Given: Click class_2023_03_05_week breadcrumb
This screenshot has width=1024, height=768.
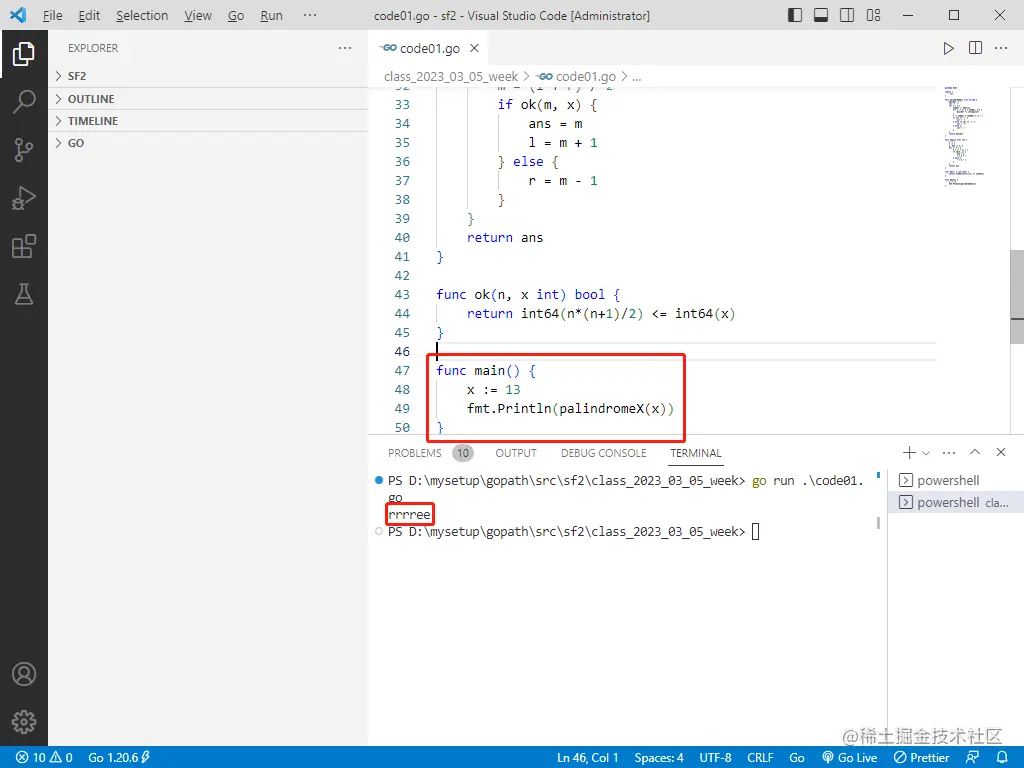Looking at the screenshot, I should click(x=451, y=76).
